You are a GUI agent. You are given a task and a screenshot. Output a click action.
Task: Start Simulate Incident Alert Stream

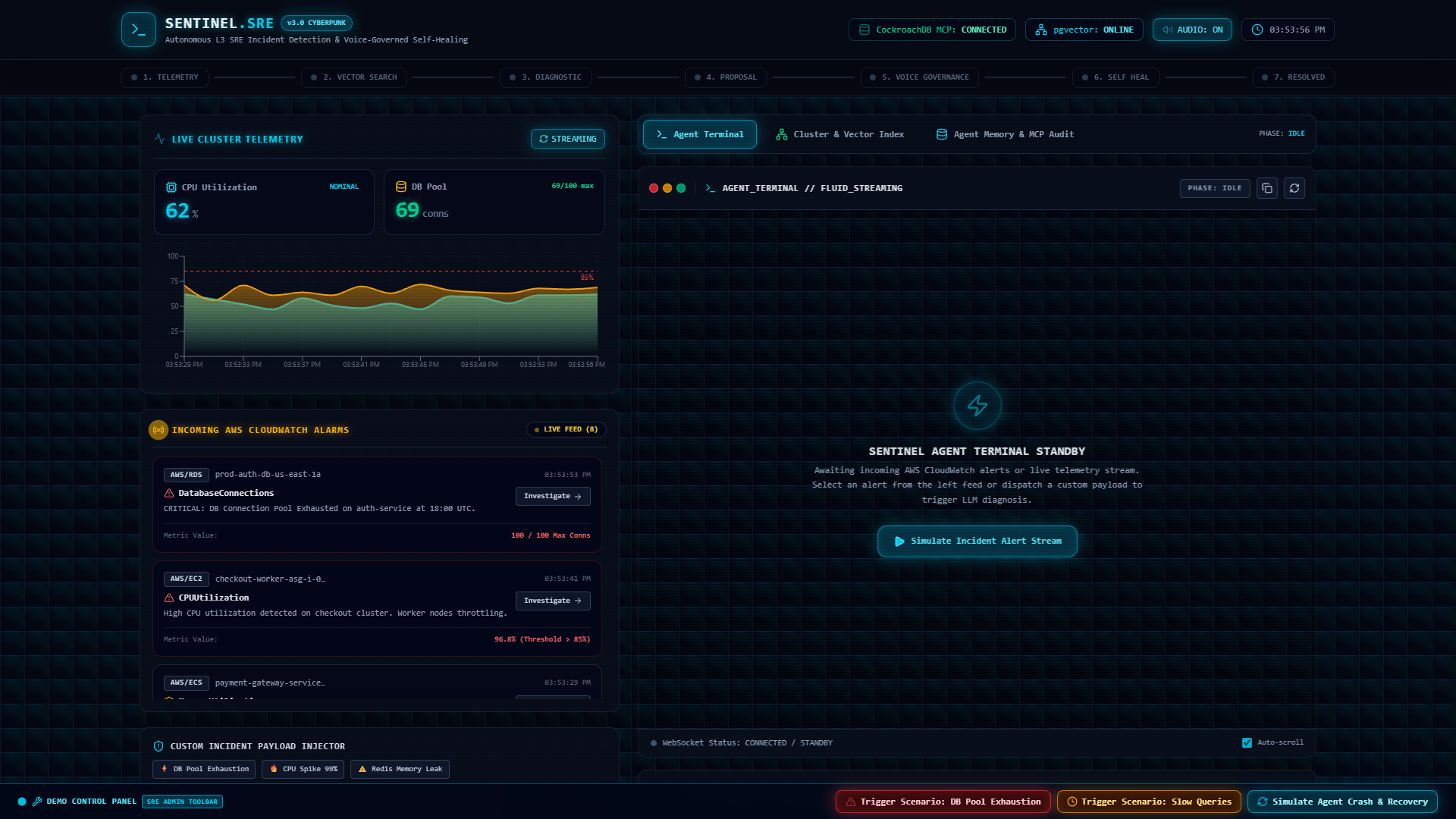tap(977, 541)
